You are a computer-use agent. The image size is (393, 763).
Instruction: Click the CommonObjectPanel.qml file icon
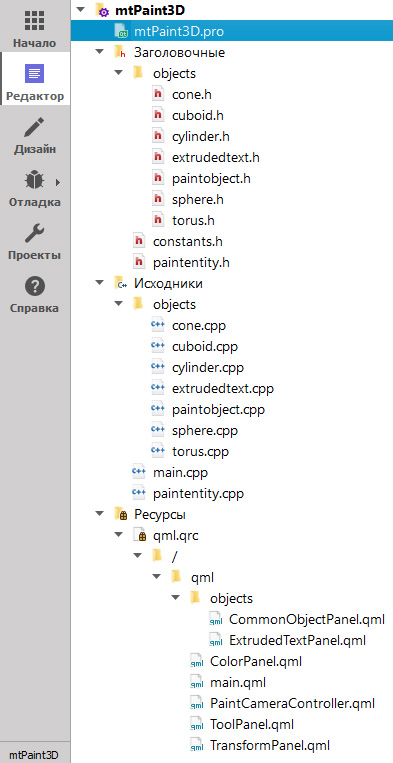coord(215,619)
